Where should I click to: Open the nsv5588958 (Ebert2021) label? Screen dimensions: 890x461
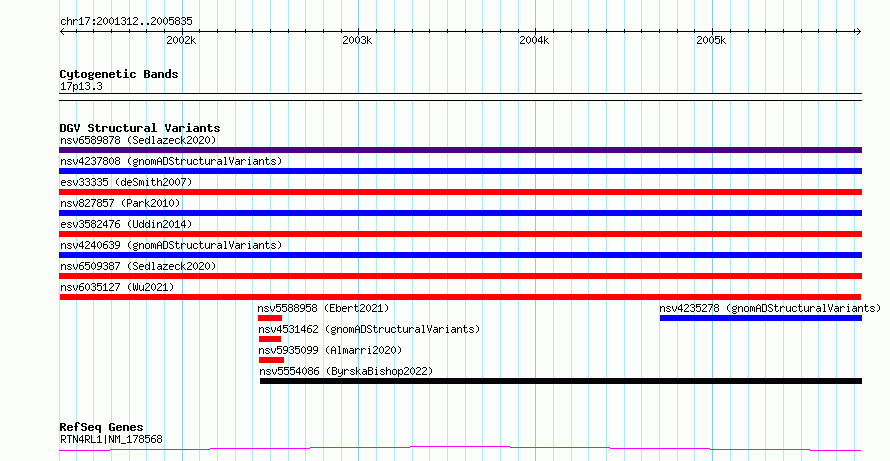pos(324,308)
